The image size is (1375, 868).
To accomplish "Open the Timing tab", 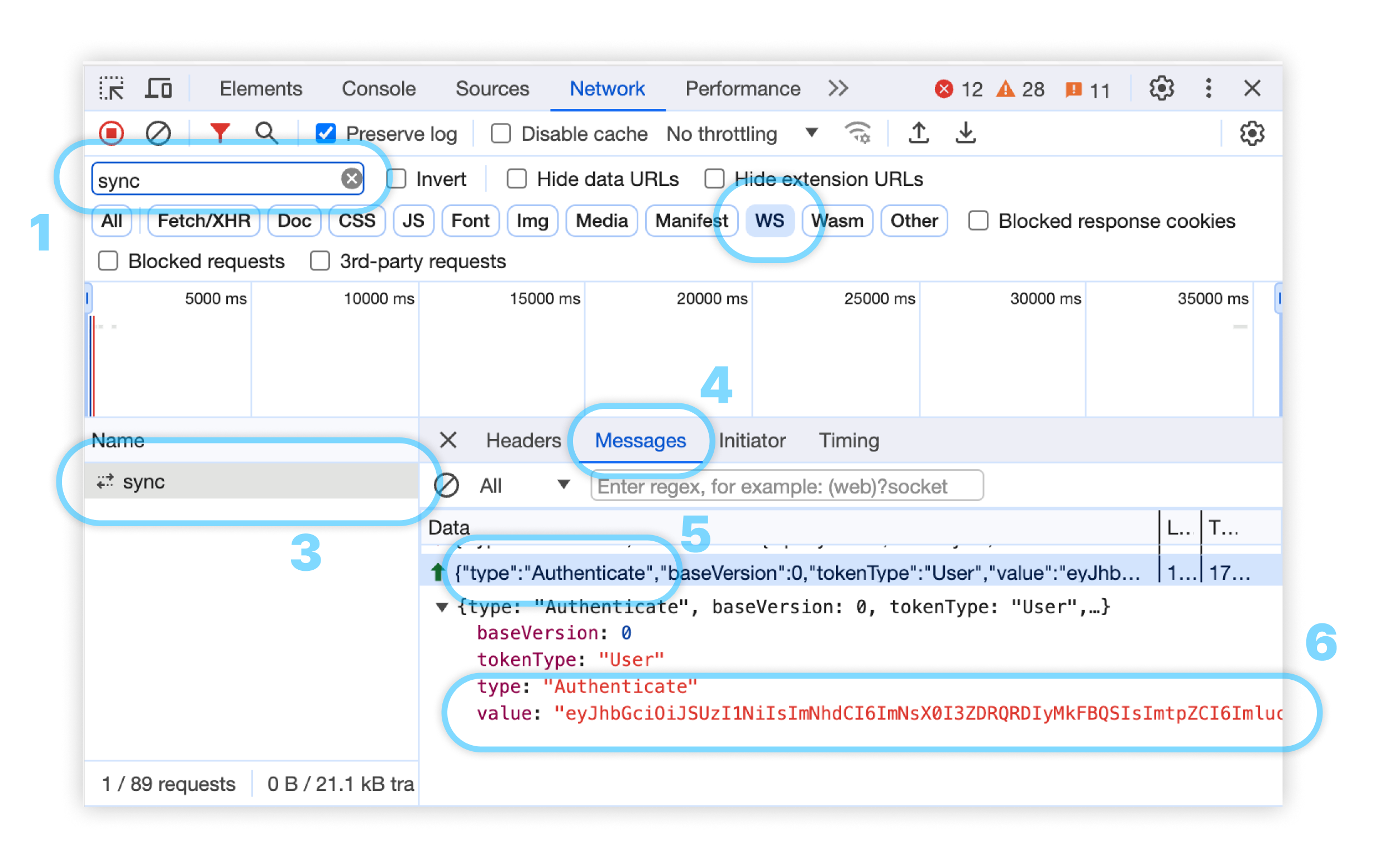I will (x=848, y=440).
